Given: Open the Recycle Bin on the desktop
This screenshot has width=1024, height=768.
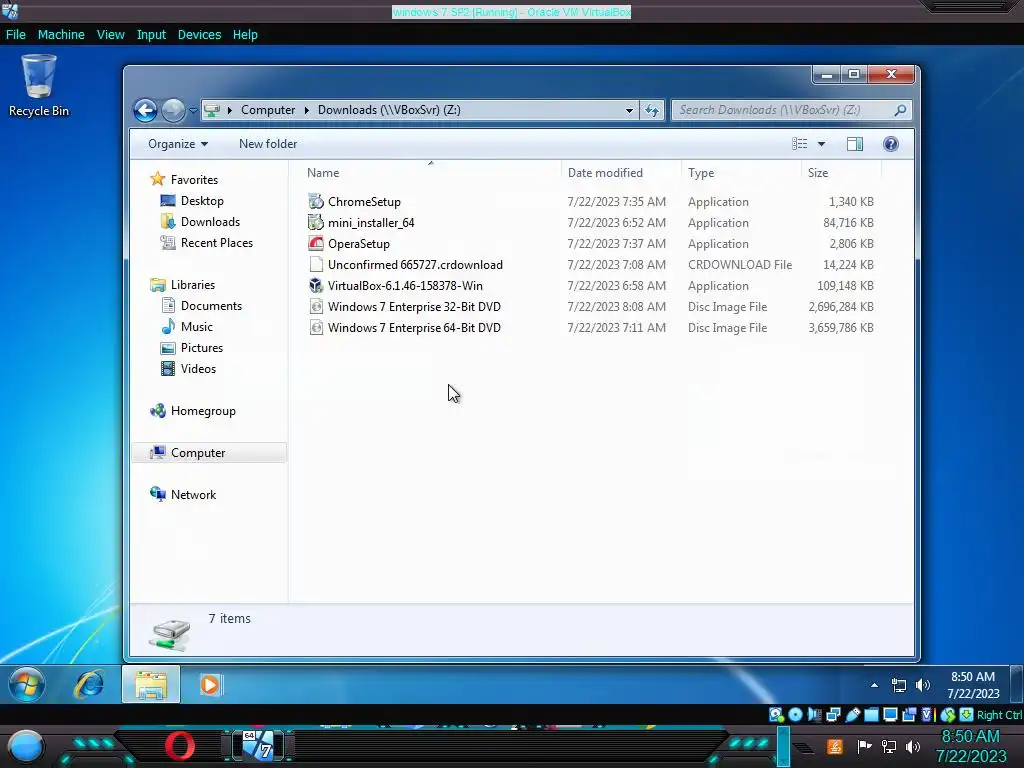Looking at the screenshot, I should [x=39, y=86].
